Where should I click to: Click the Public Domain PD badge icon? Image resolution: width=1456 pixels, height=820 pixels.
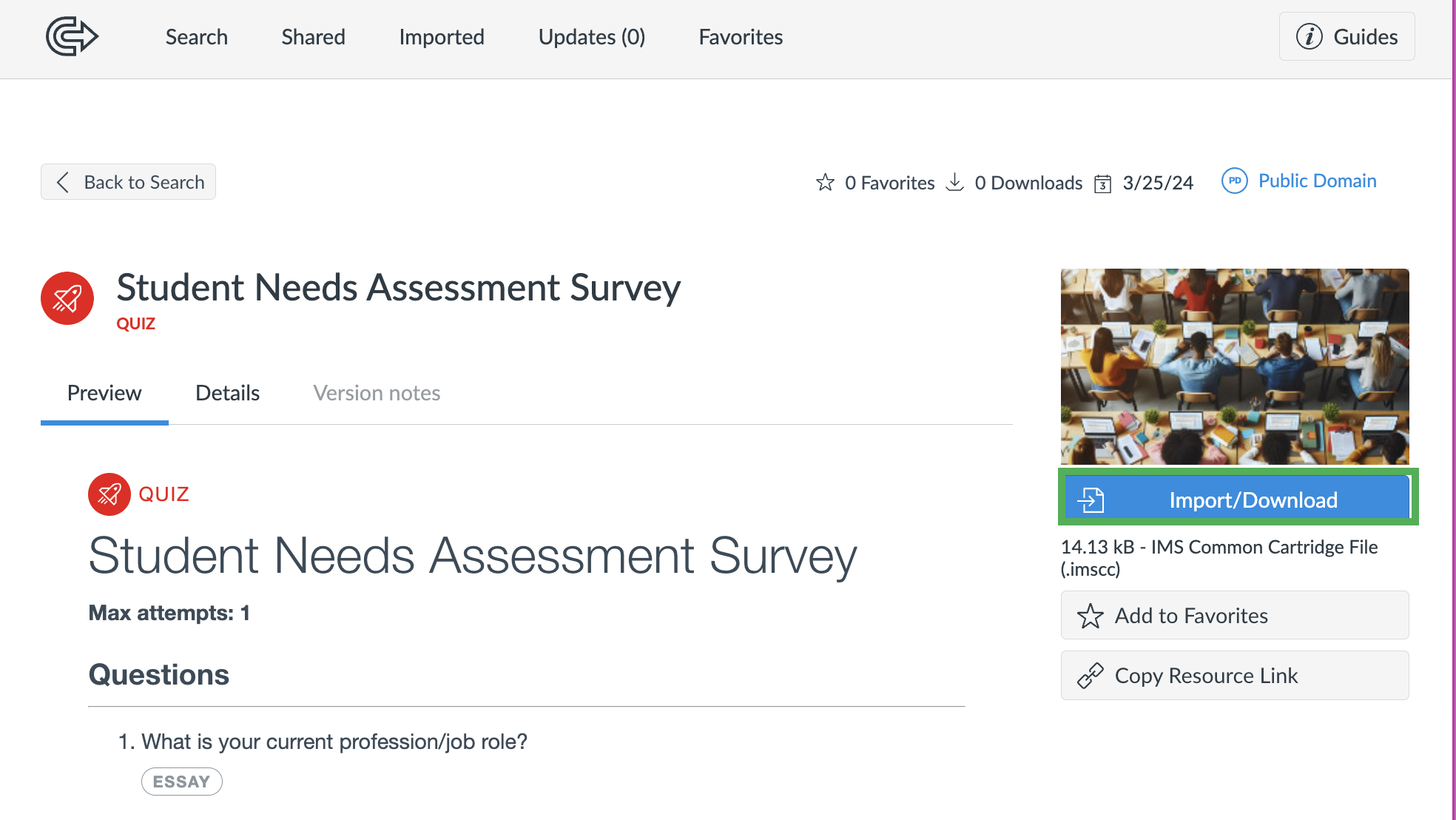[x=1234, y=181]
